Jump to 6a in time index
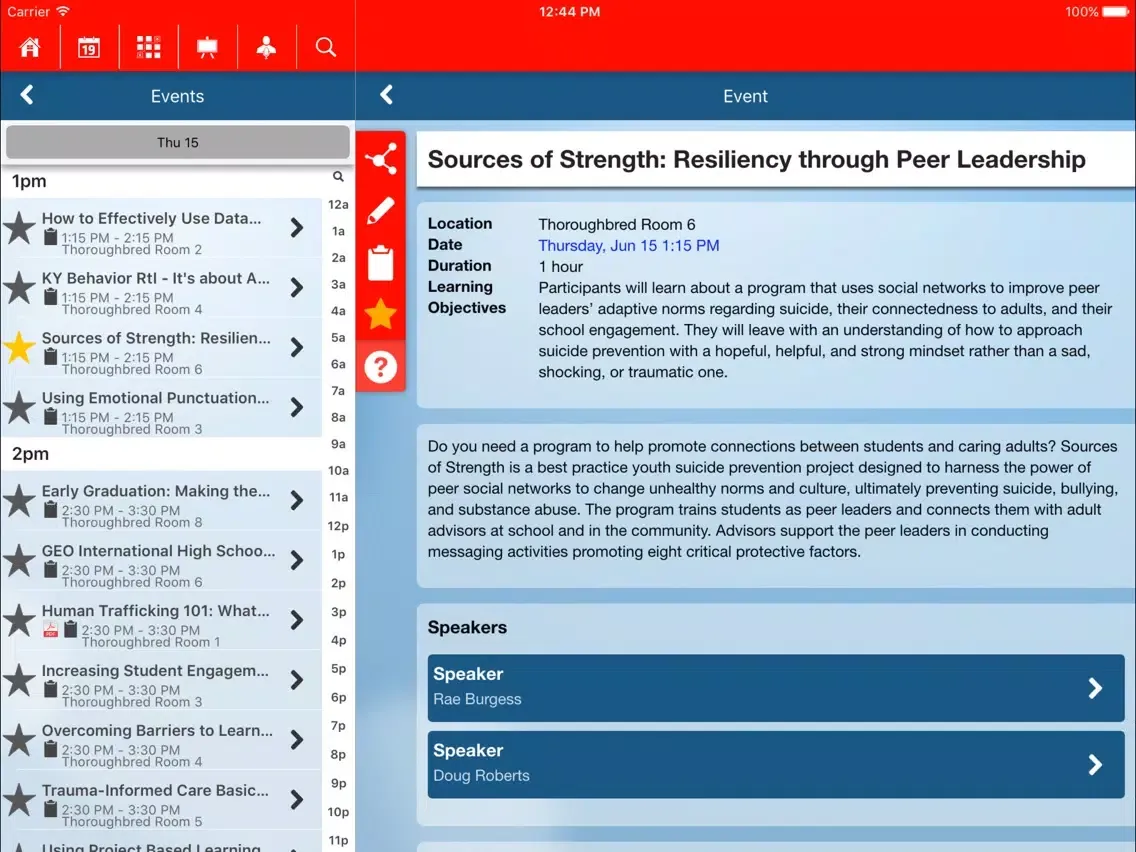This screenshot has height=852, width=1136. [338, 364]
